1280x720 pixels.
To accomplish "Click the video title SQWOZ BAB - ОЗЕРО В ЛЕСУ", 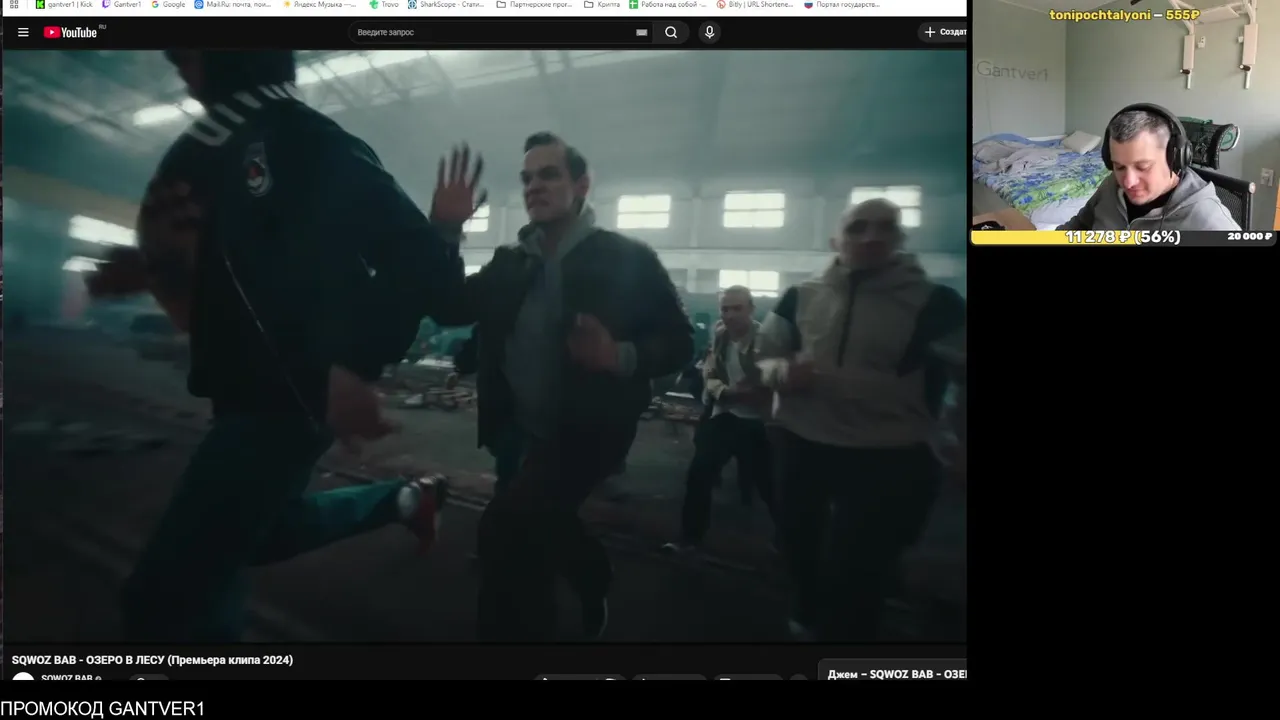I will pos(152,660).
